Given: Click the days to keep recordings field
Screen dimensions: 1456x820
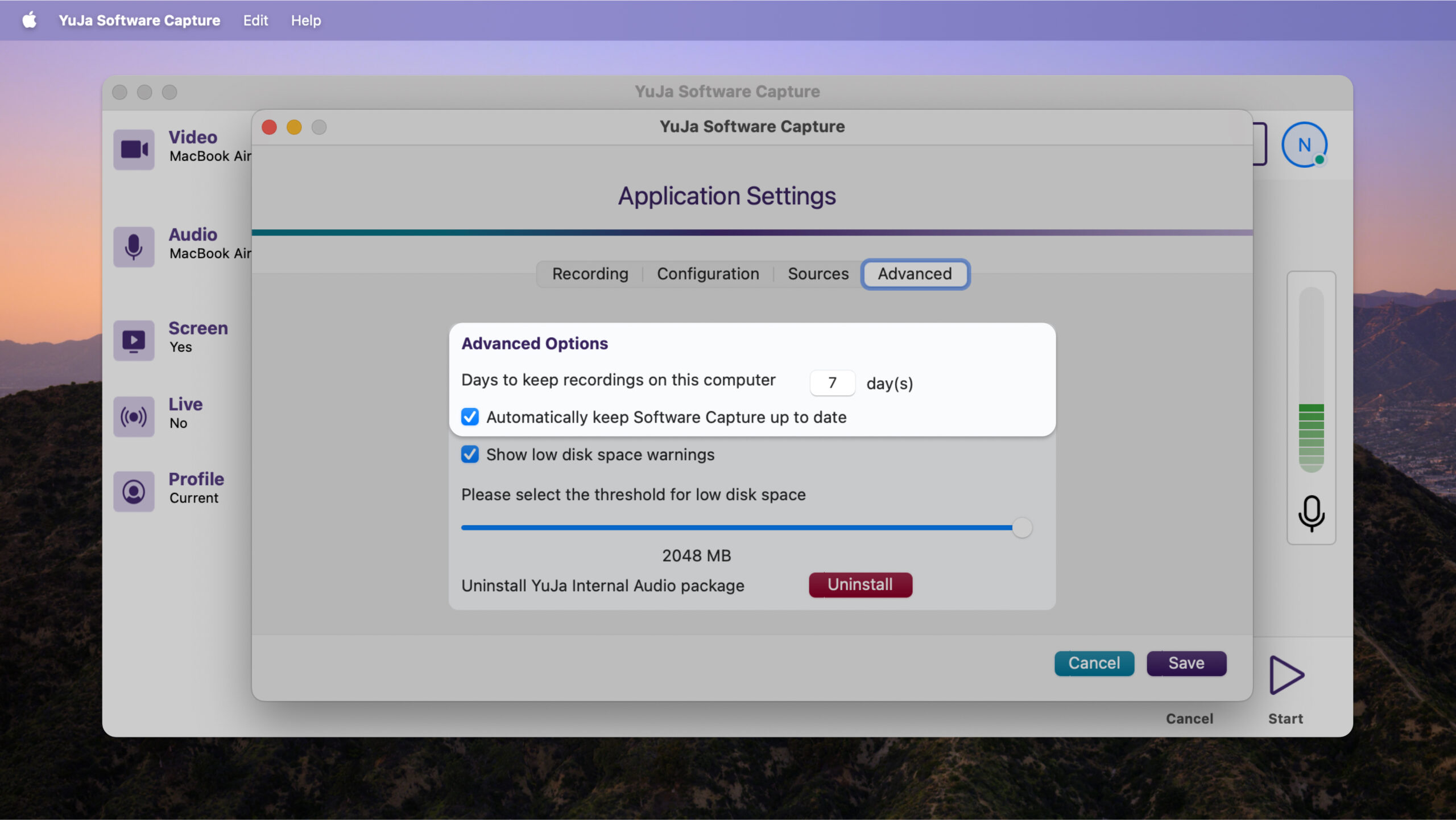Looking at the screenshot, I should [832, 383].
